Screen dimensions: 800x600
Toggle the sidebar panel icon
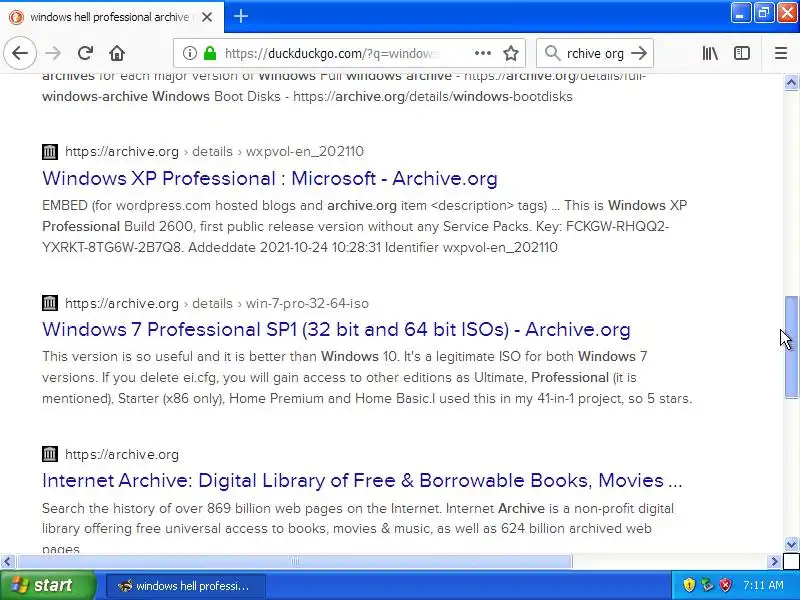(x=741, y=53)
